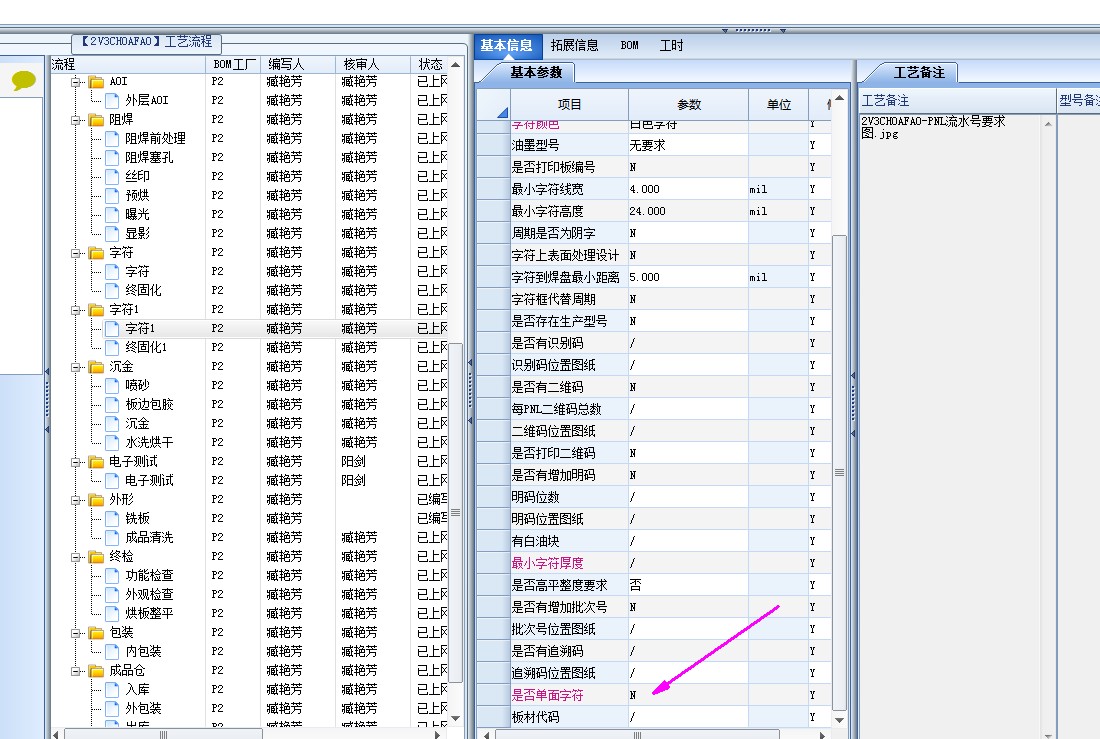This screenshot has height=739, width=1100.
Task: Click the 单位 column header
Action: pos(779,105)
